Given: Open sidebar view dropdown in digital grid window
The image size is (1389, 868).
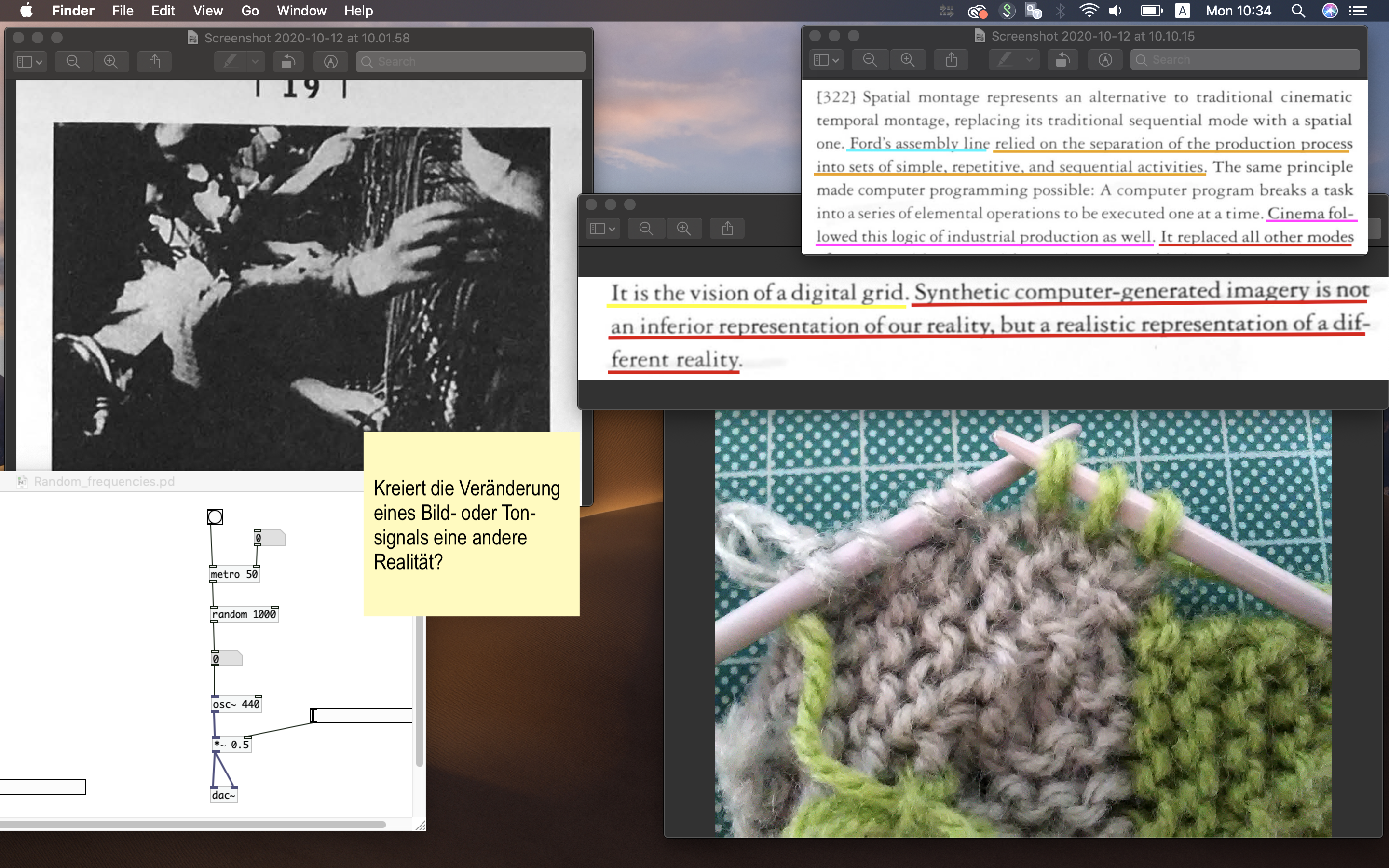Looking at the screenshot, I should (x=603, y=229).
